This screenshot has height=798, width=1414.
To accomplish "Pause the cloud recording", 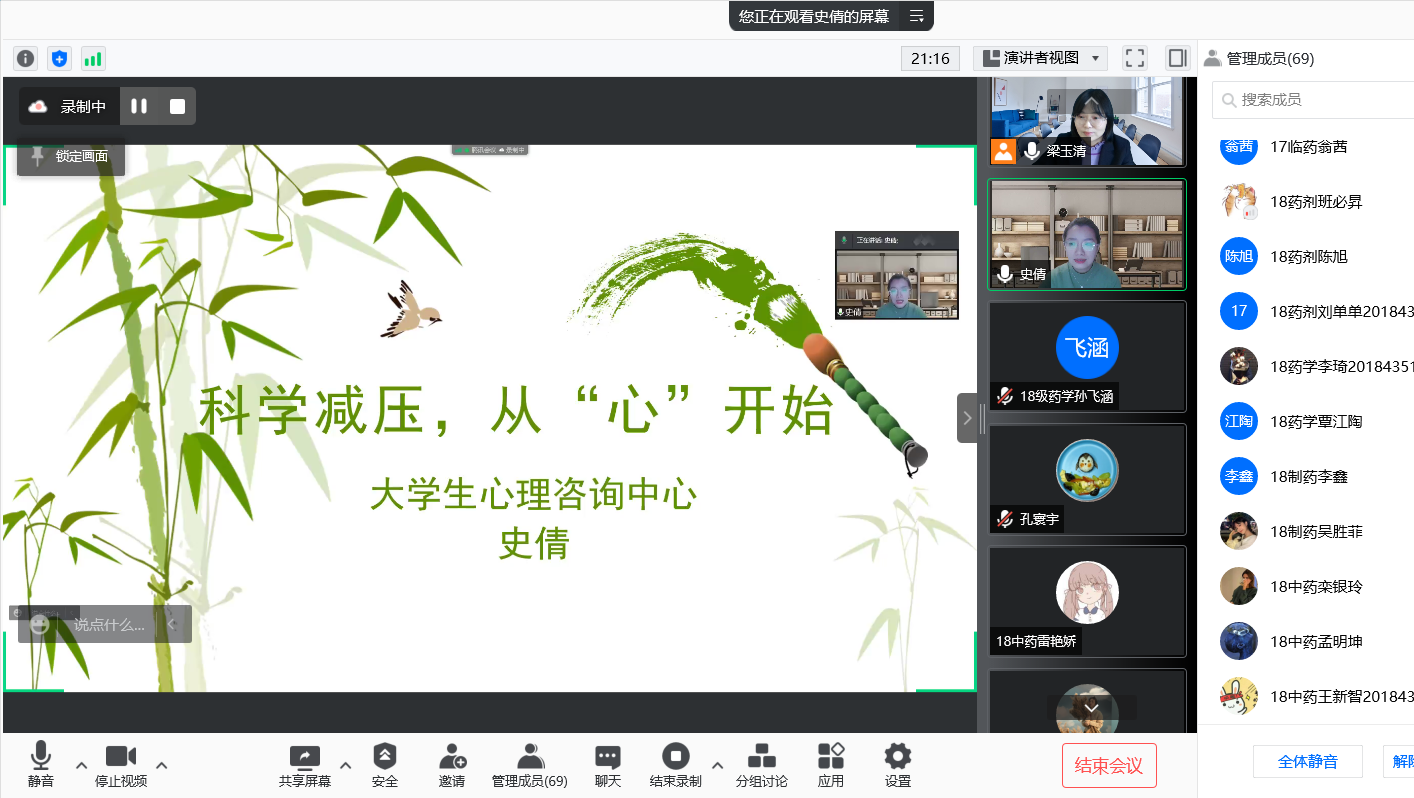I will [x=139, y=106].
